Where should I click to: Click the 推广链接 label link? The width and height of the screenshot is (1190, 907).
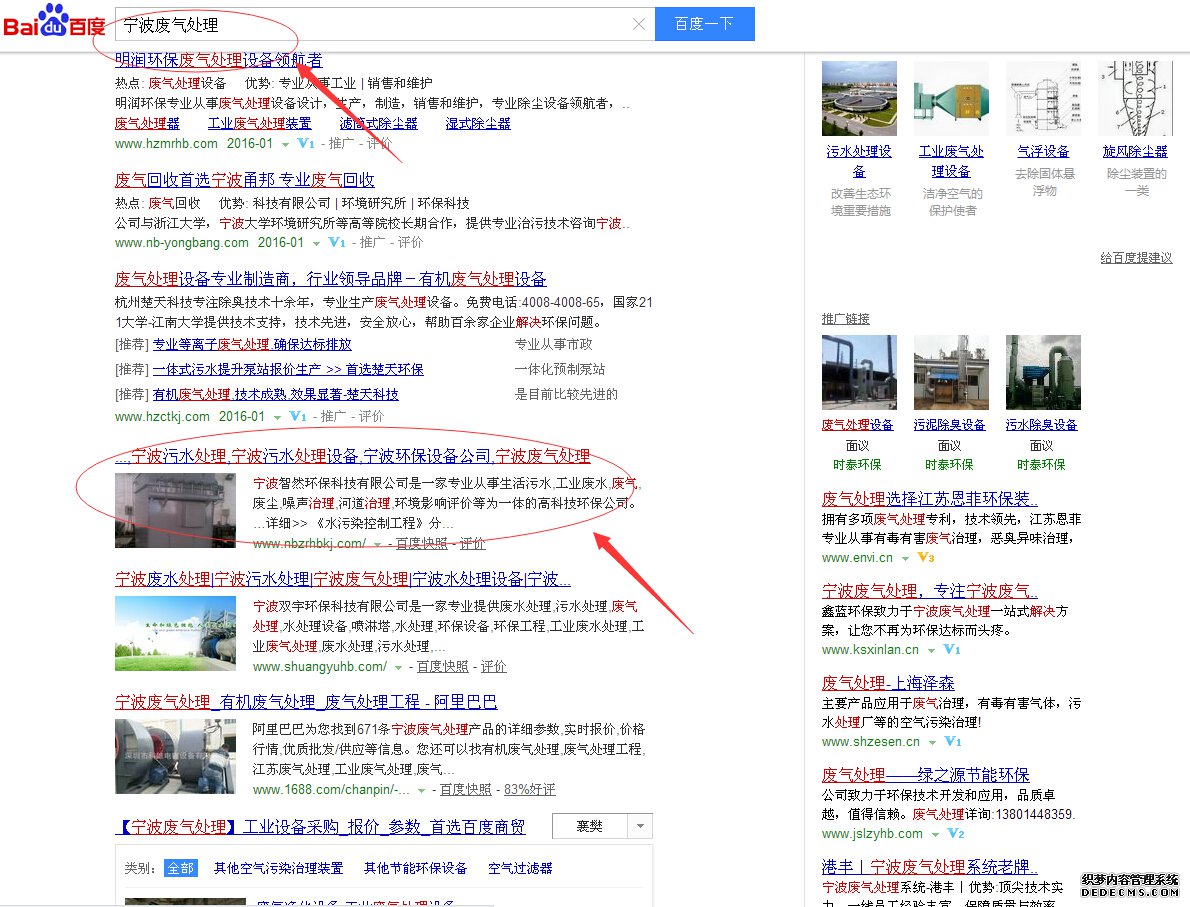(845, 319)
